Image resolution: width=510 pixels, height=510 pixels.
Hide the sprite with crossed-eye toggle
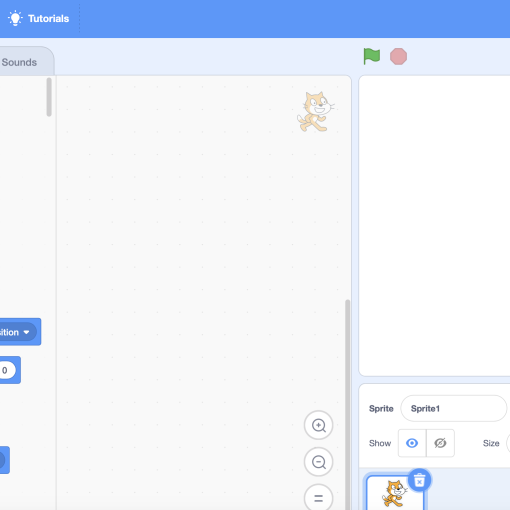(x=440, y=443)
